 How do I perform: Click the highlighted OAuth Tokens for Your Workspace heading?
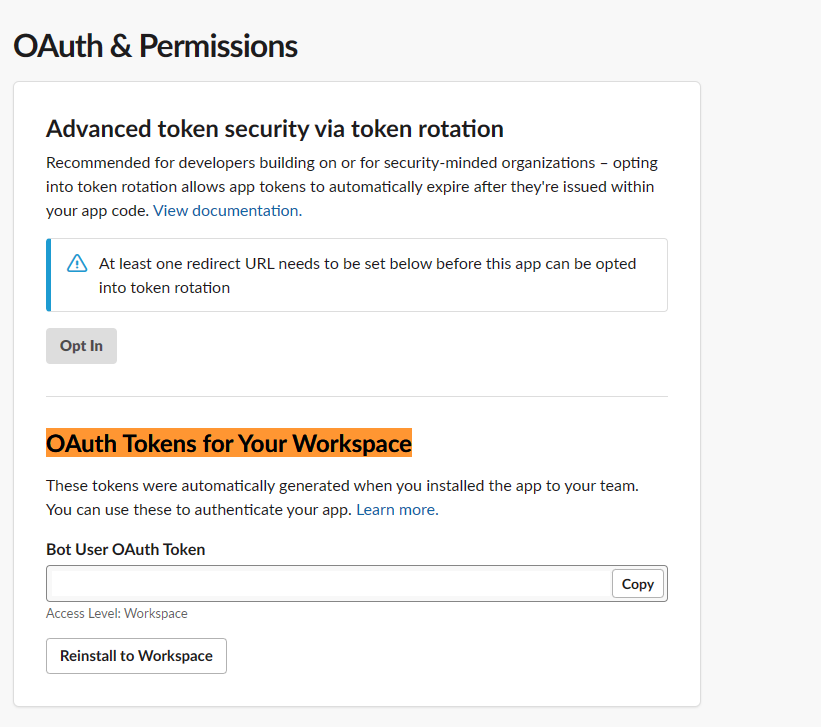pyautogui.click(x=229, y=443)
